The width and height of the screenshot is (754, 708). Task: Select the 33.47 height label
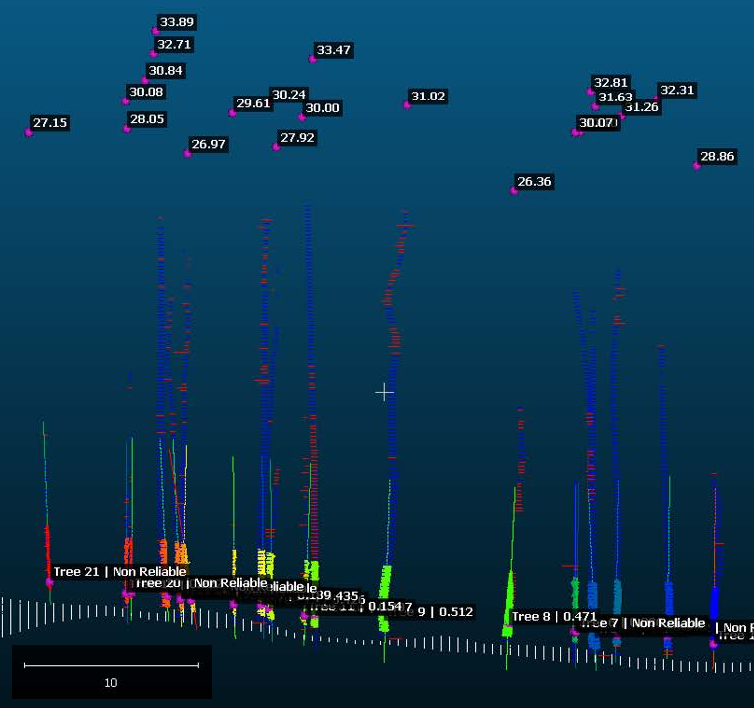(x=333, y=50)
